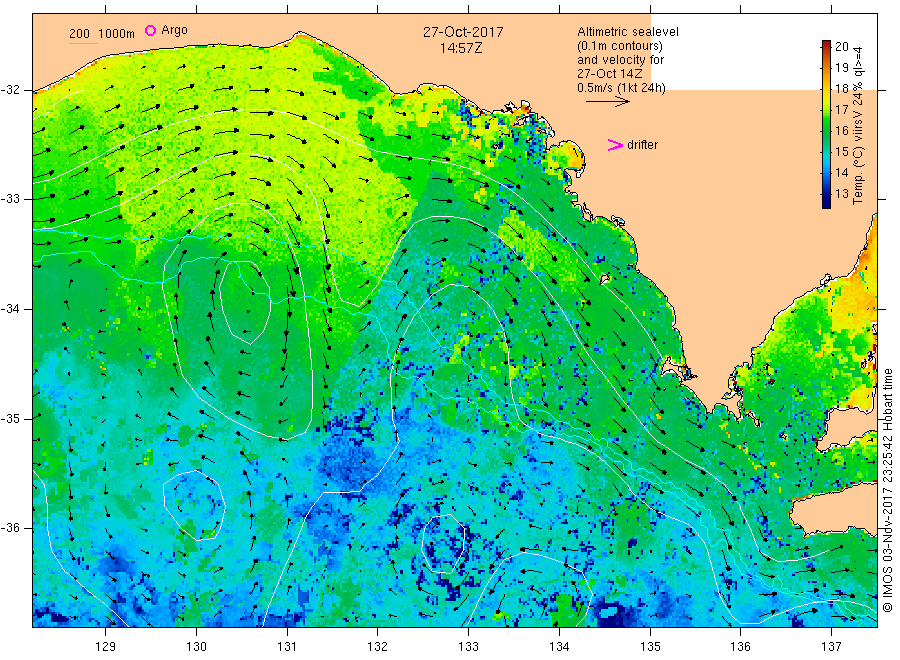Click the '27-Oct 14Z' legend line
900x660 pixels.
[610, 74]
